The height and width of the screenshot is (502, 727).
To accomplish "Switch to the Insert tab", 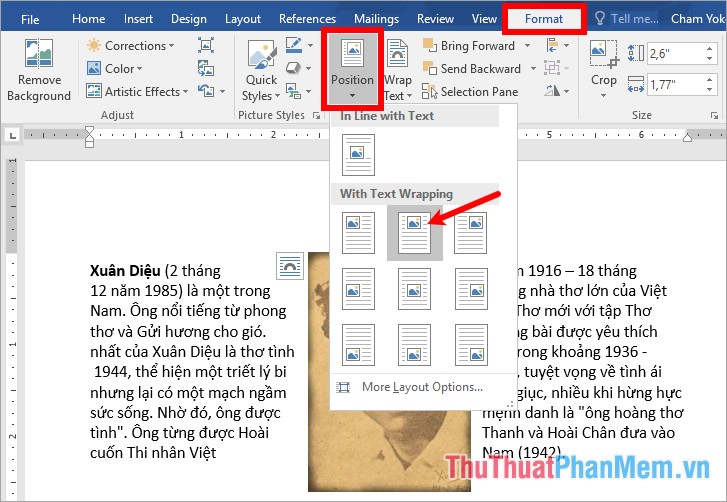I will [138, 19].
